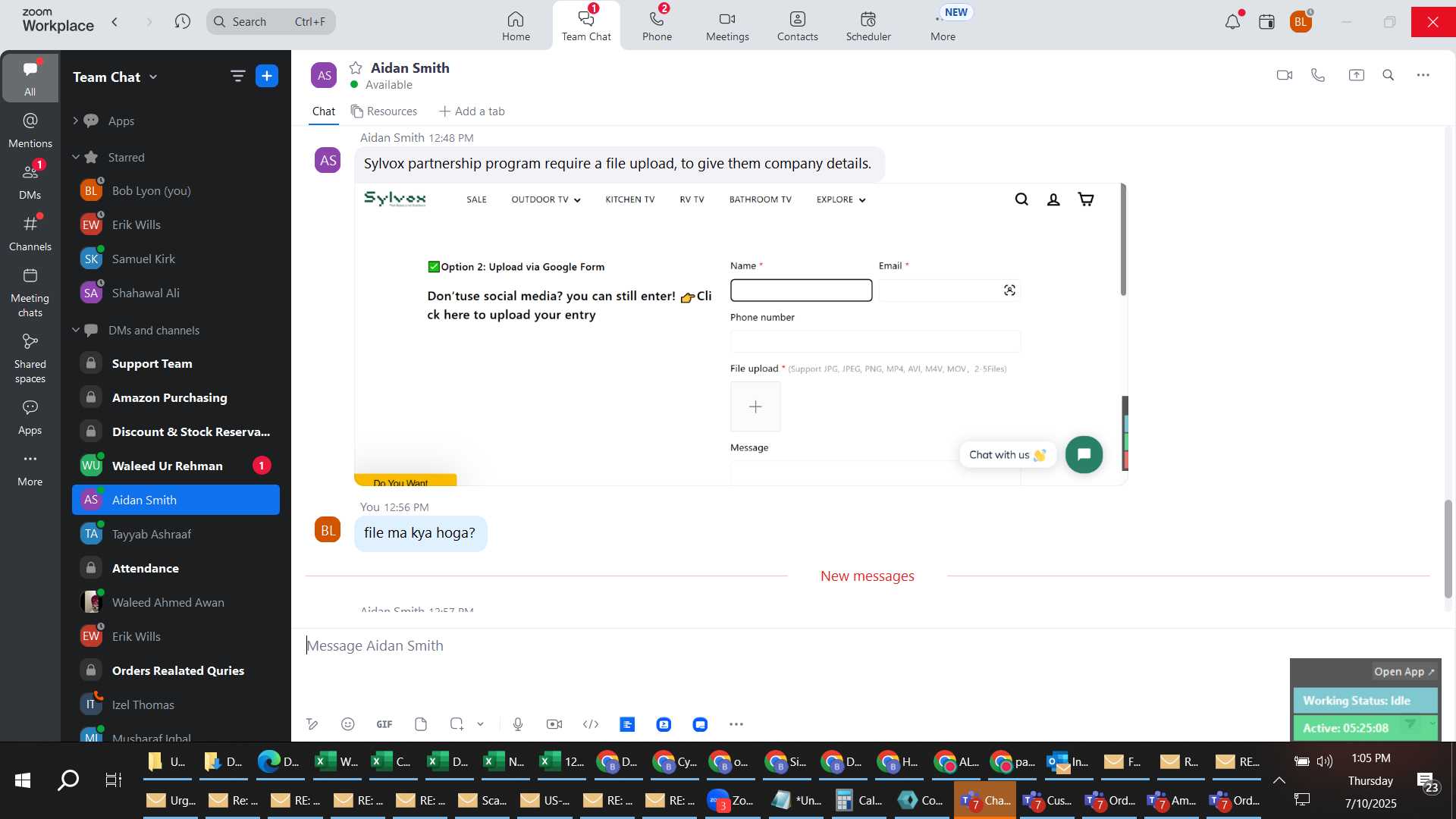
Task: Open chat with Tayyab Ashraaf
Action: click(176, 534)
